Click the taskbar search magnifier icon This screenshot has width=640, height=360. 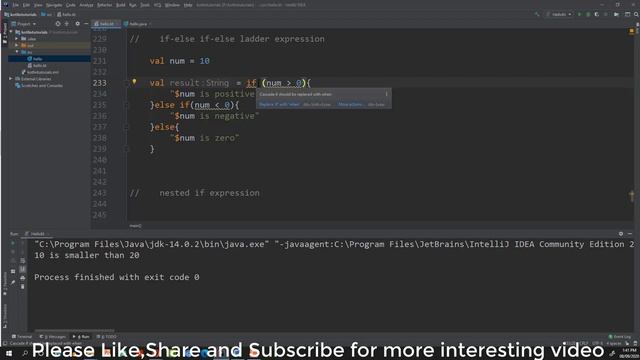[x=25, y=353]
